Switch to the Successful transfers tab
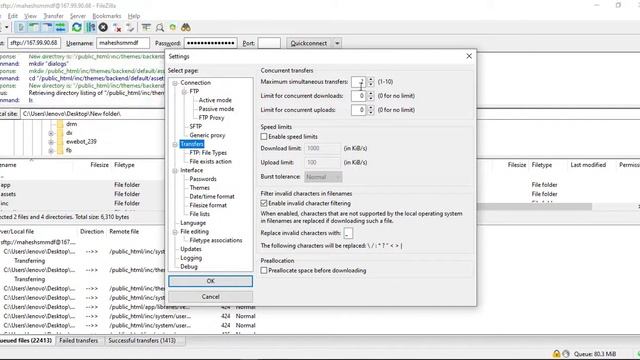The image size is (640, 360). [x=142, y=340]
